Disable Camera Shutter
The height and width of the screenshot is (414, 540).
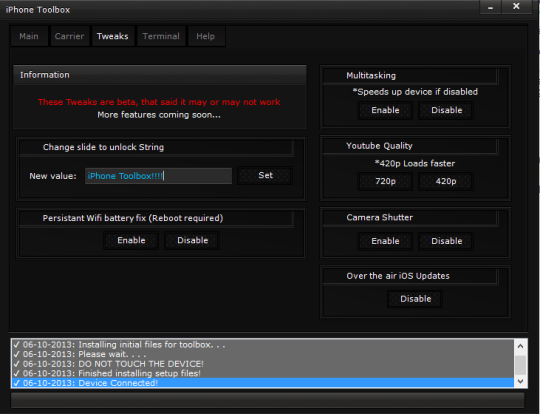click(446, 241)
